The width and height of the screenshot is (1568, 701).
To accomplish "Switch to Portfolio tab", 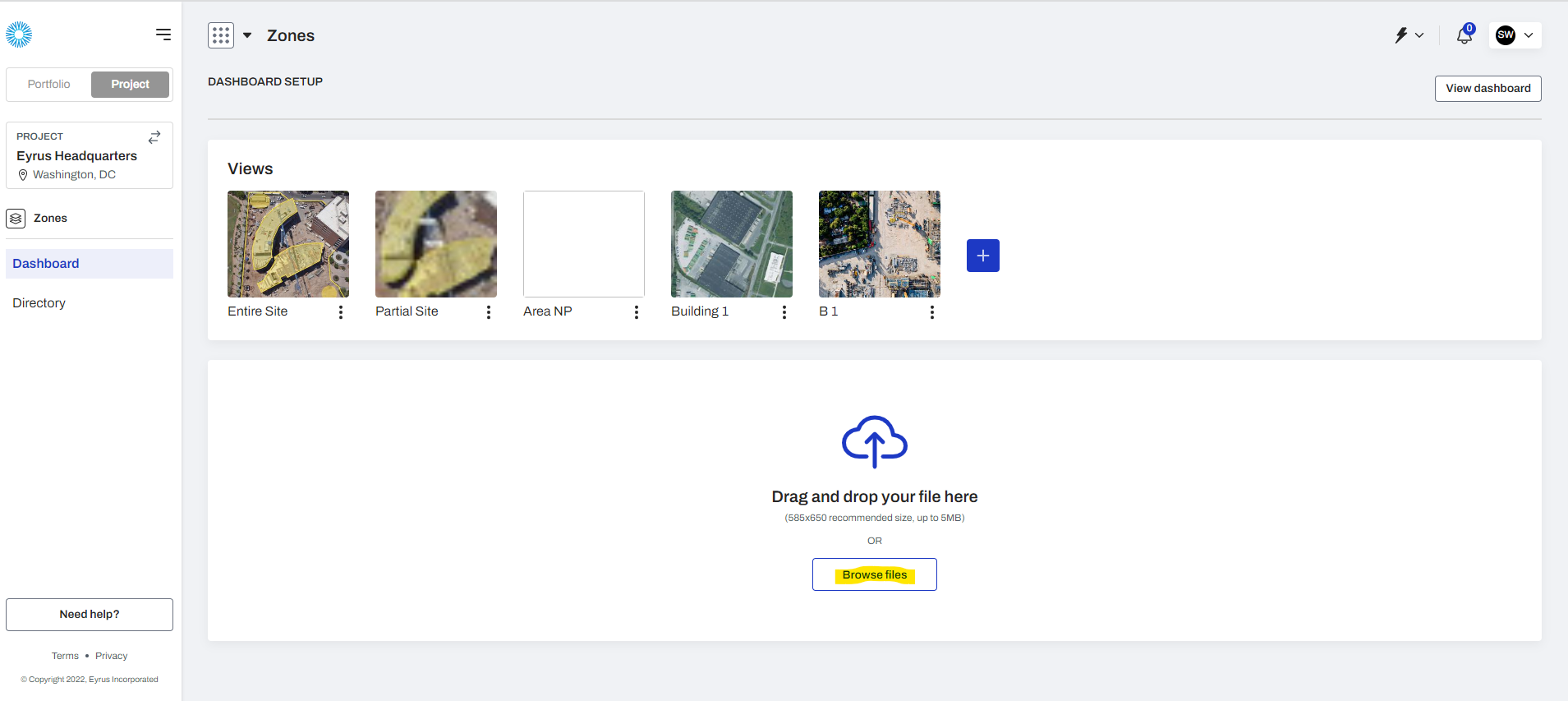I will tap(48, 84).
